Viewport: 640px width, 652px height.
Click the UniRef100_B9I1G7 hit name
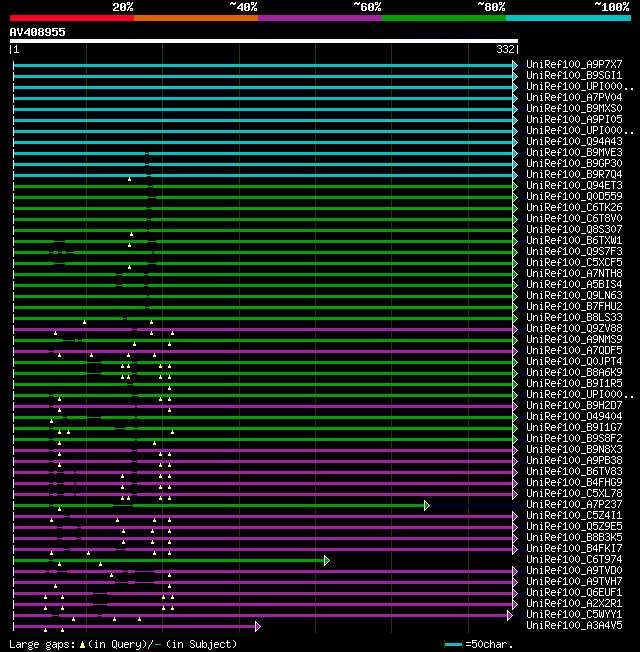(574, 427)
